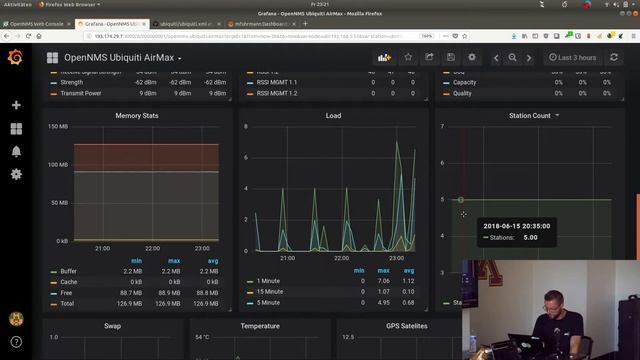Open the Load panel title menu
The height and width of the screenshot is (360, 640).
(333, 116)
